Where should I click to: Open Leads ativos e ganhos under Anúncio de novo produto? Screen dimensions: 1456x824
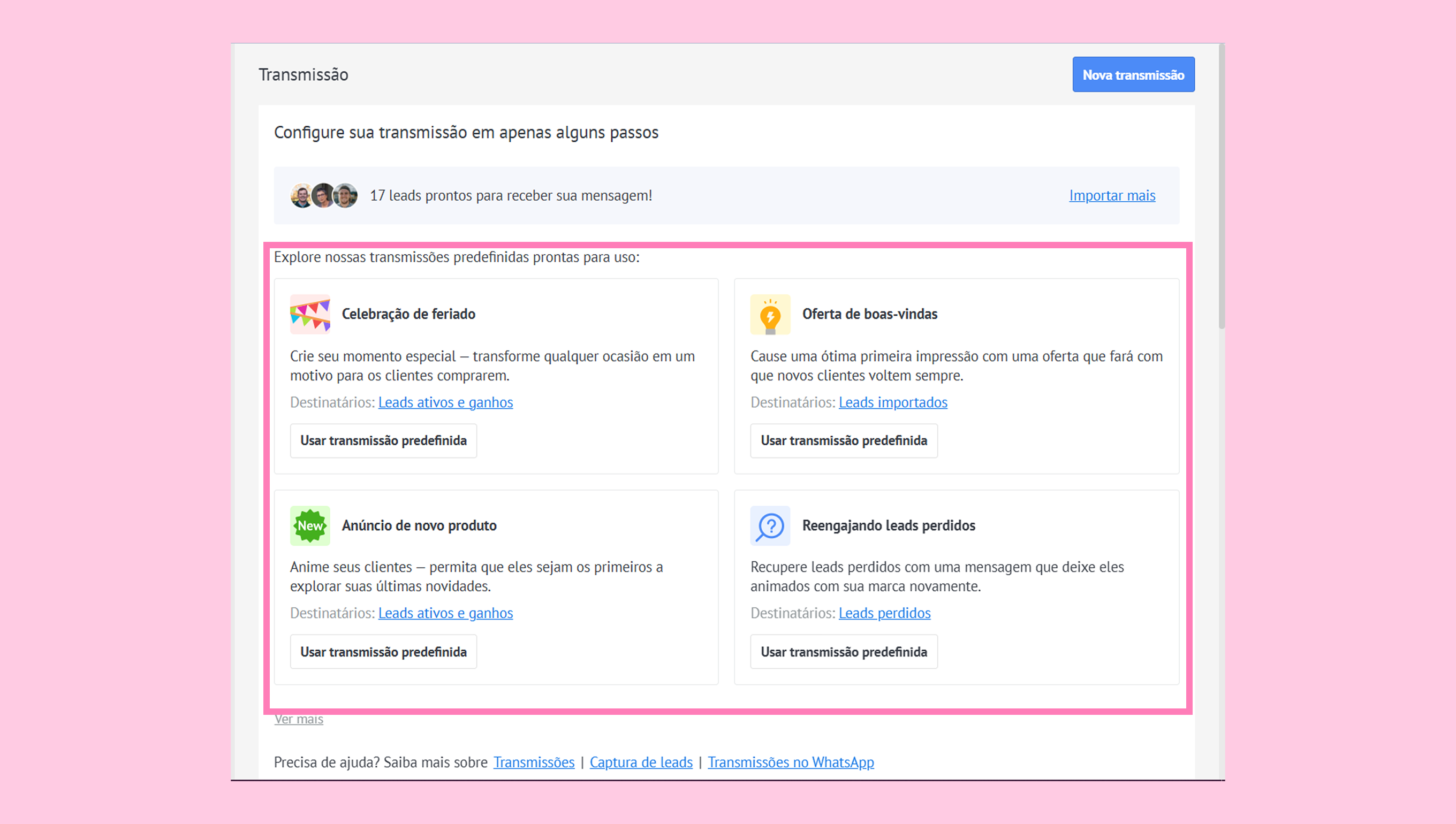coord(445,613)
